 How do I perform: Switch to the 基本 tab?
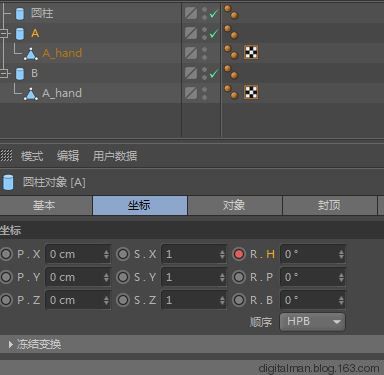46,205
